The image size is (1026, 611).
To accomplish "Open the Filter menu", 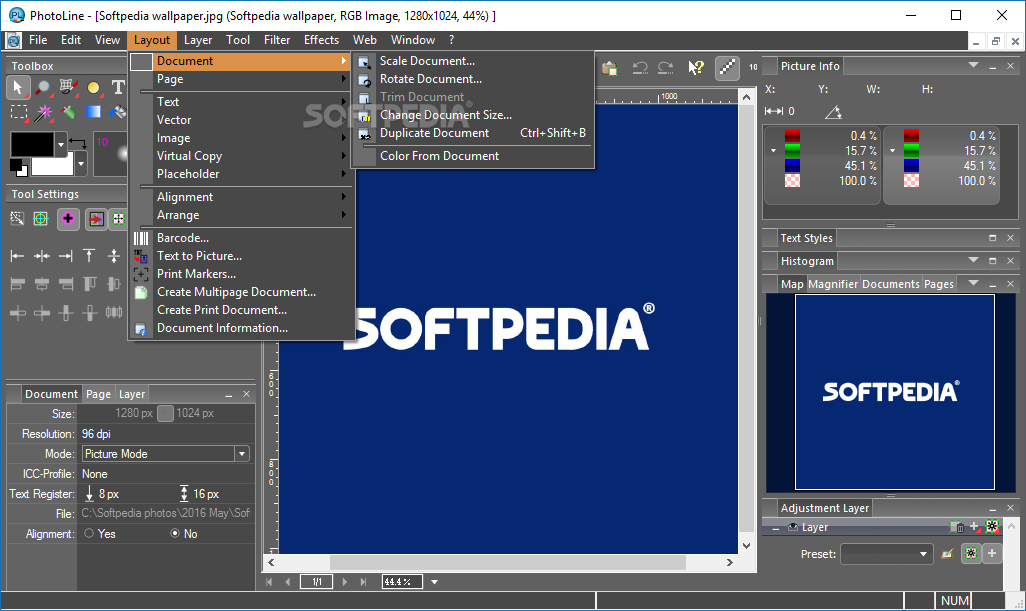I will coord(277,40).
